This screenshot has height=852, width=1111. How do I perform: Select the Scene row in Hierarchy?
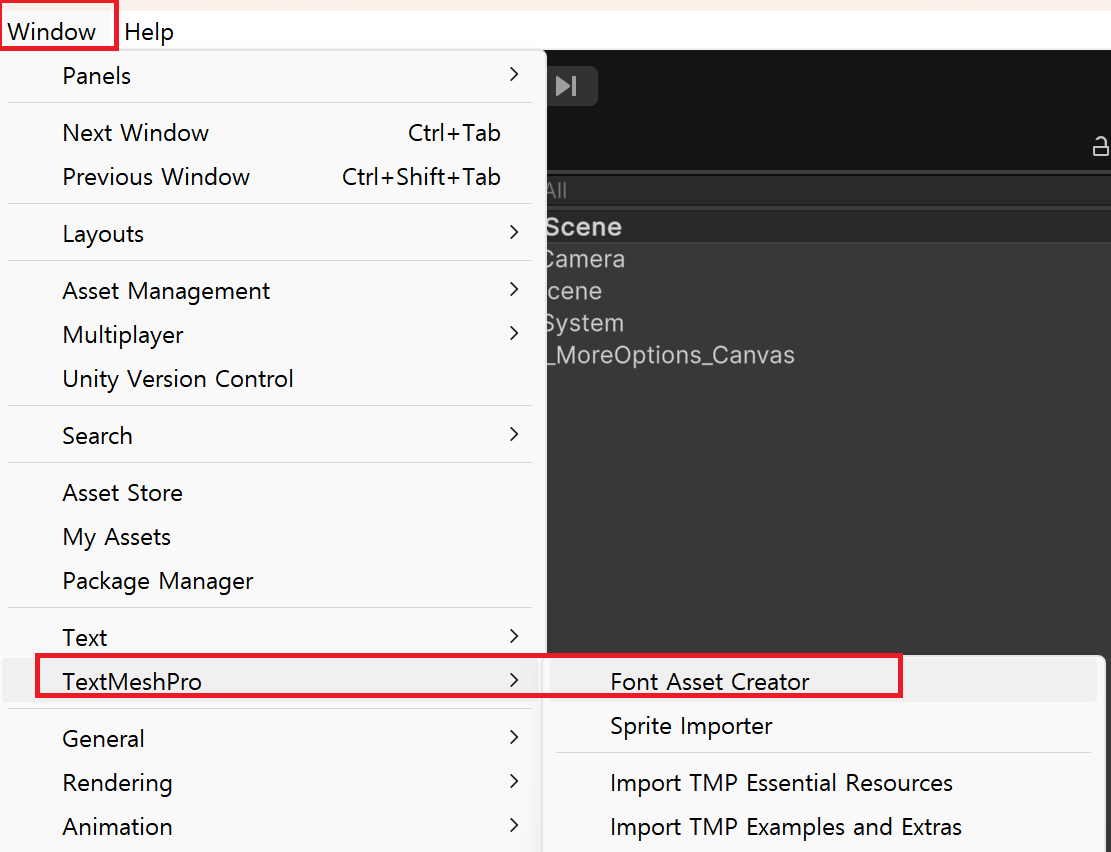click(828, 227)
